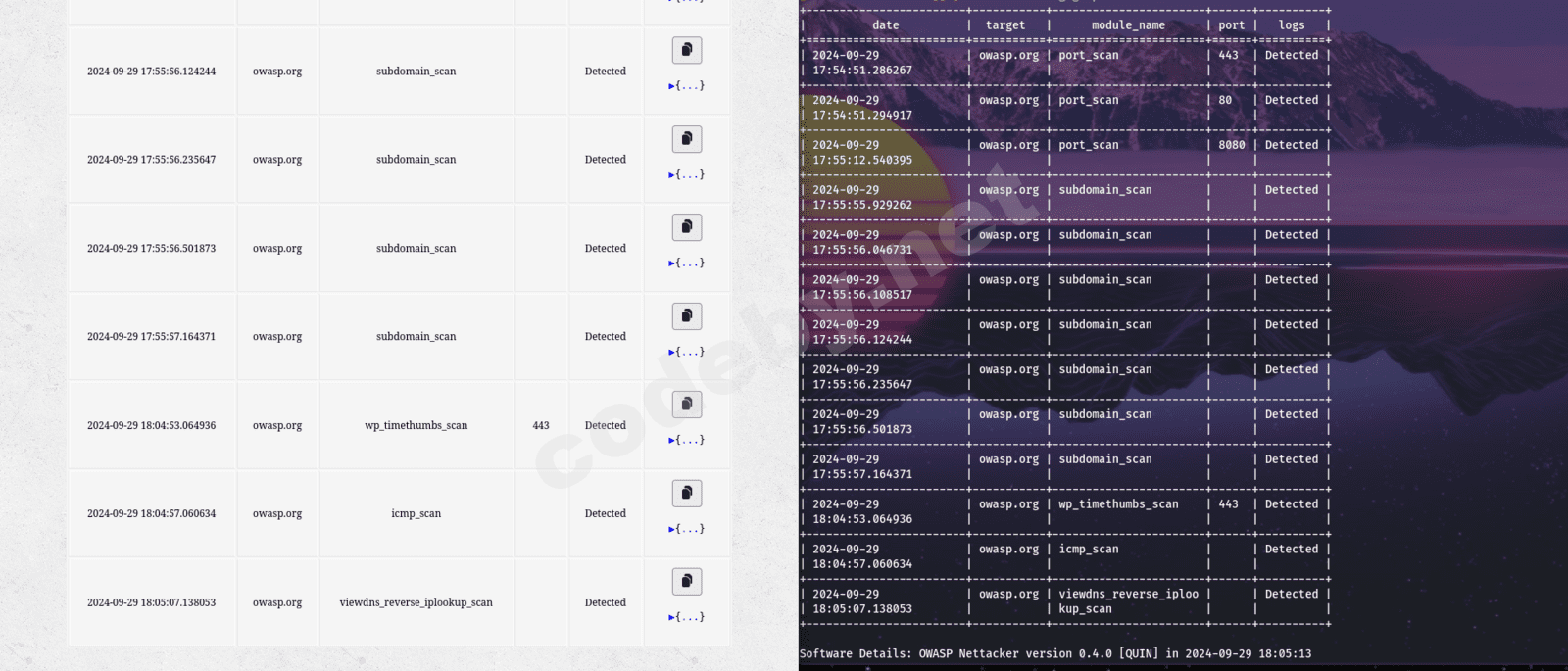Image resolution: width=1568 pixels, height=671 pixels.
Task: Click port 8080 in terminal output
Action: click(1232, 145)
